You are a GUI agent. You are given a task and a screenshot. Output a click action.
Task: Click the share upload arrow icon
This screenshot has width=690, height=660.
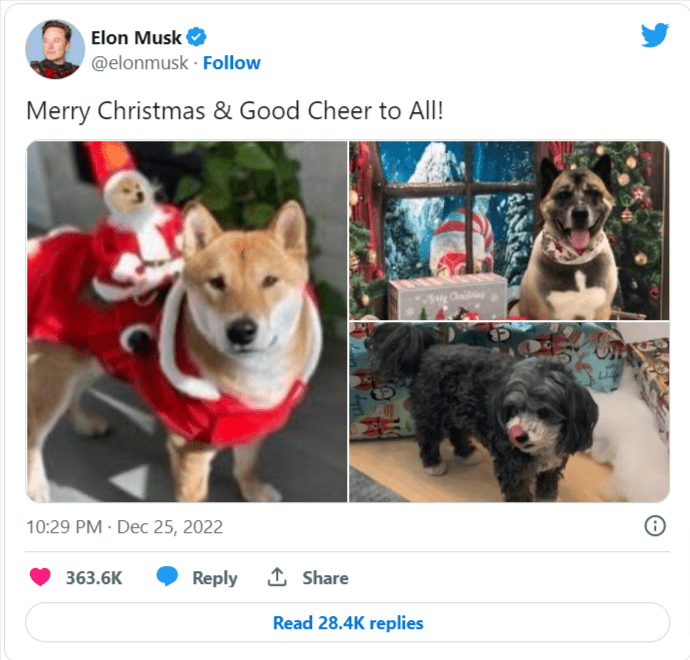(277, 577)
